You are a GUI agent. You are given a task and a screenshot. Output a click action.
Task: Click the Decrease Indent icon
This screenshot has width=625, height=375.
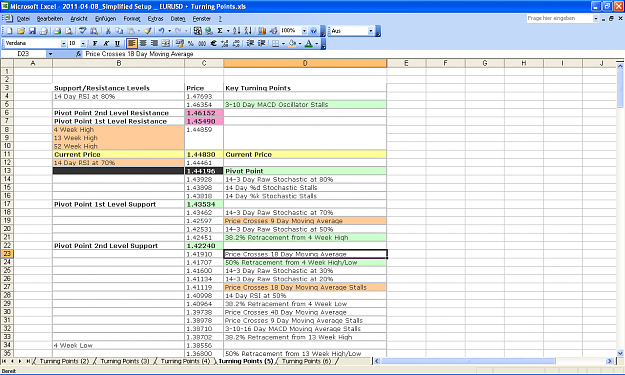click(x=250, y=43)
